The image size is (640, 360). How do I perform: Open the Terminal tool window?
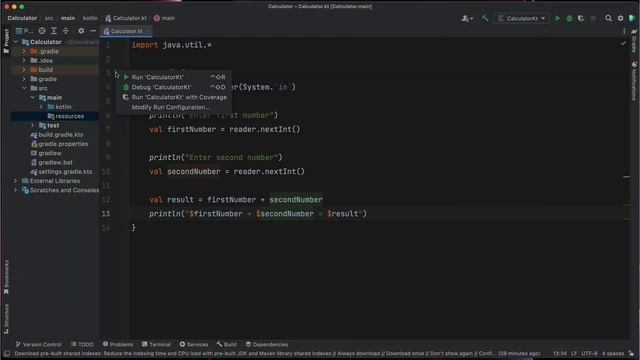coord(156,344)
